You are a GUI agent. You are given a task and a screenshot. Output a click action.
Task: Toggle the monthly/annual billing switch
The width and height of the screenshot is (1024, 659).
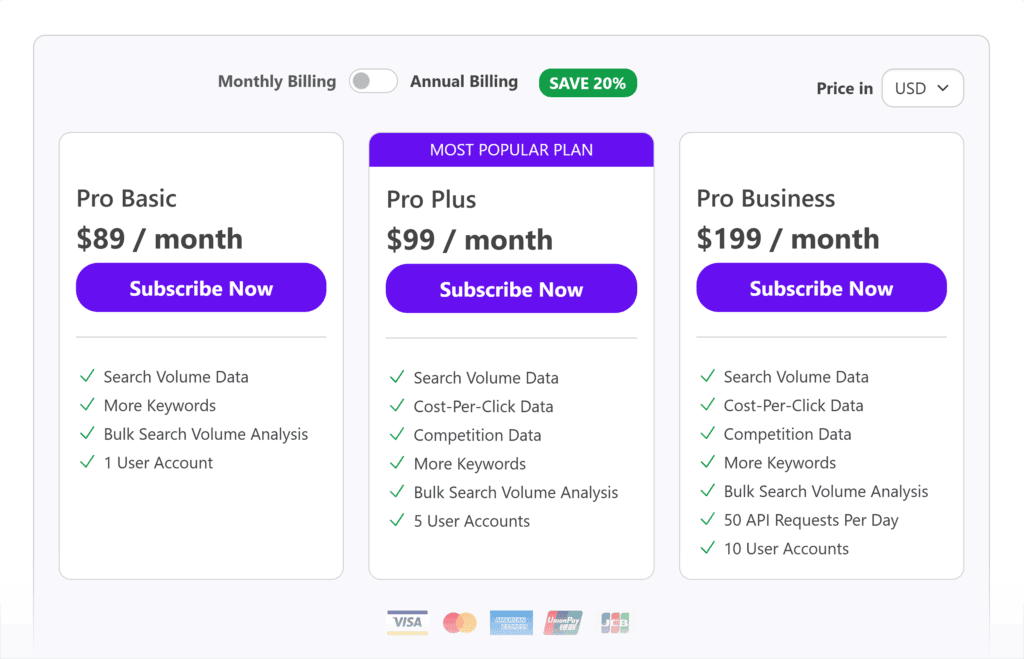pos(373,82)
